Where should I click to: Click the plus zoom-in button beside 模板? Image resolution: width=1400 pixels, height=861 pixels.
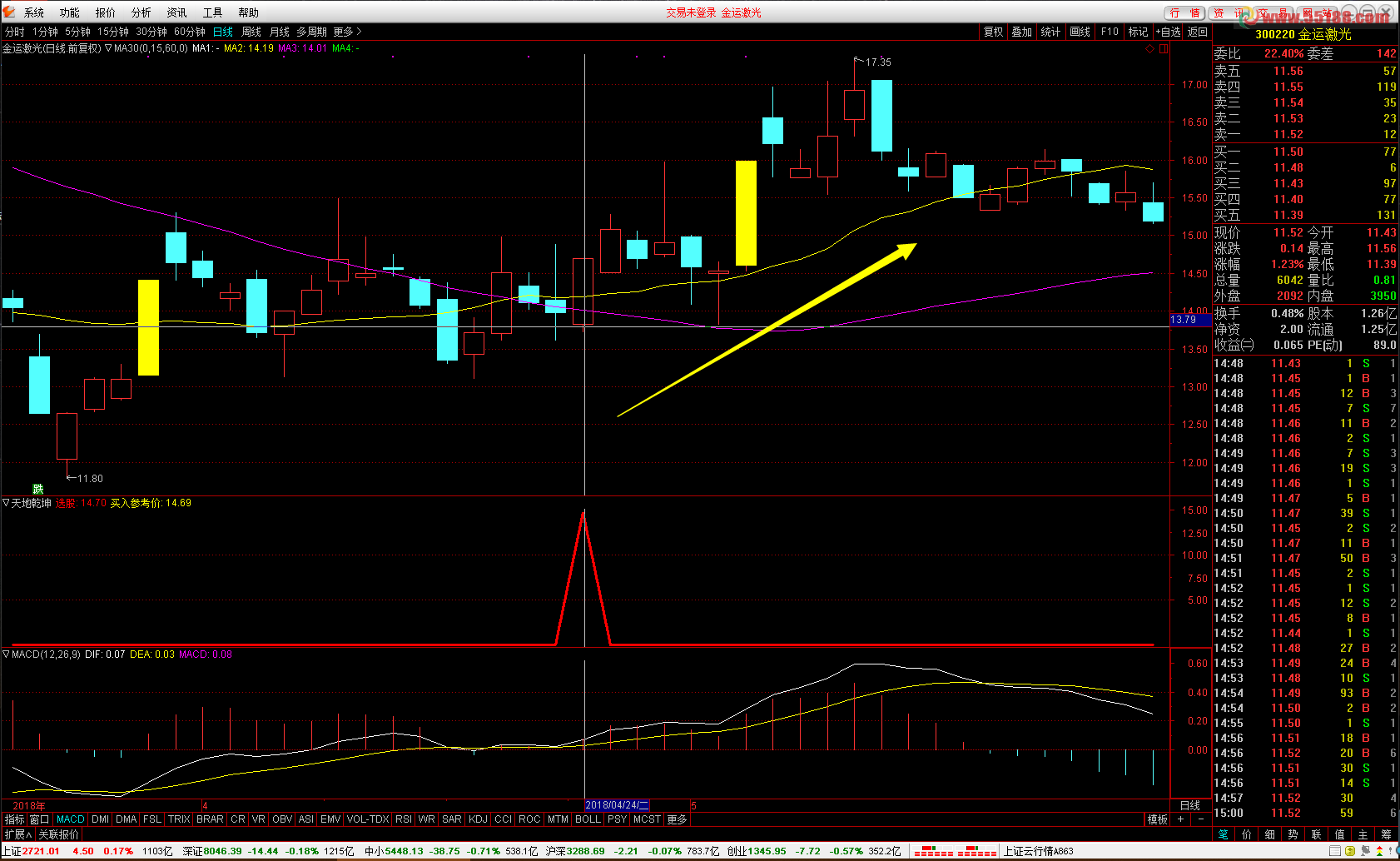1180,819
